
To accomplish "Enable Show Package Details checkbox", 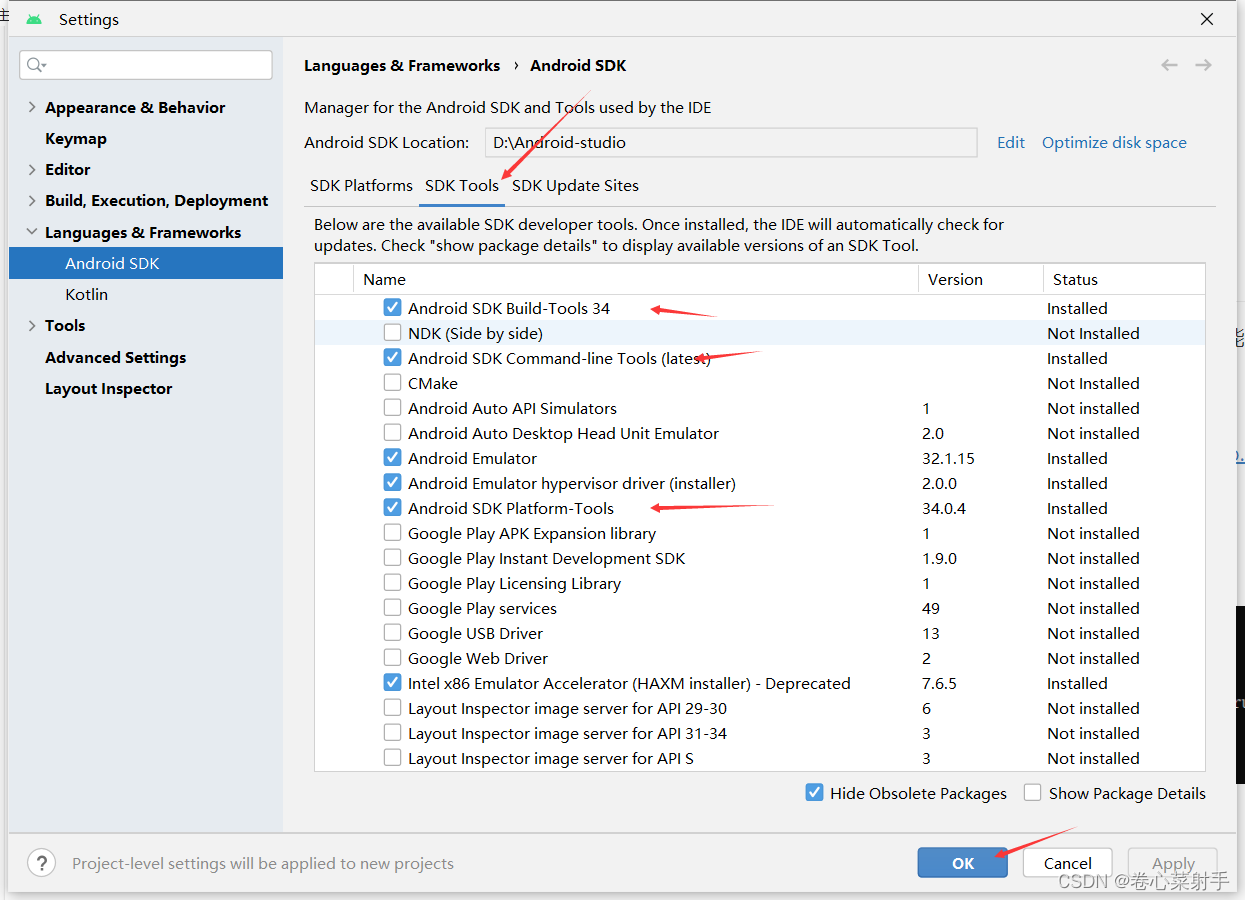I will 1033,793.
